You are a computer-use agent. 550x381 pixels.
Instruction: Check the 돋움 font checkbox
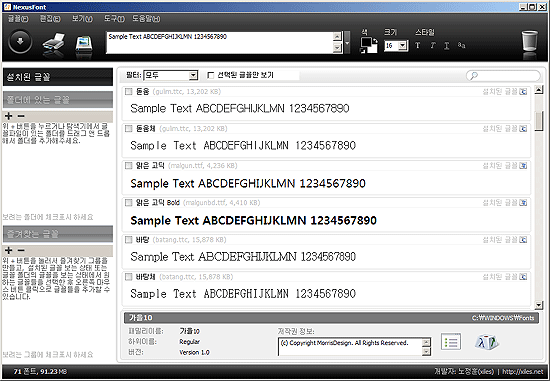(129, 92)
